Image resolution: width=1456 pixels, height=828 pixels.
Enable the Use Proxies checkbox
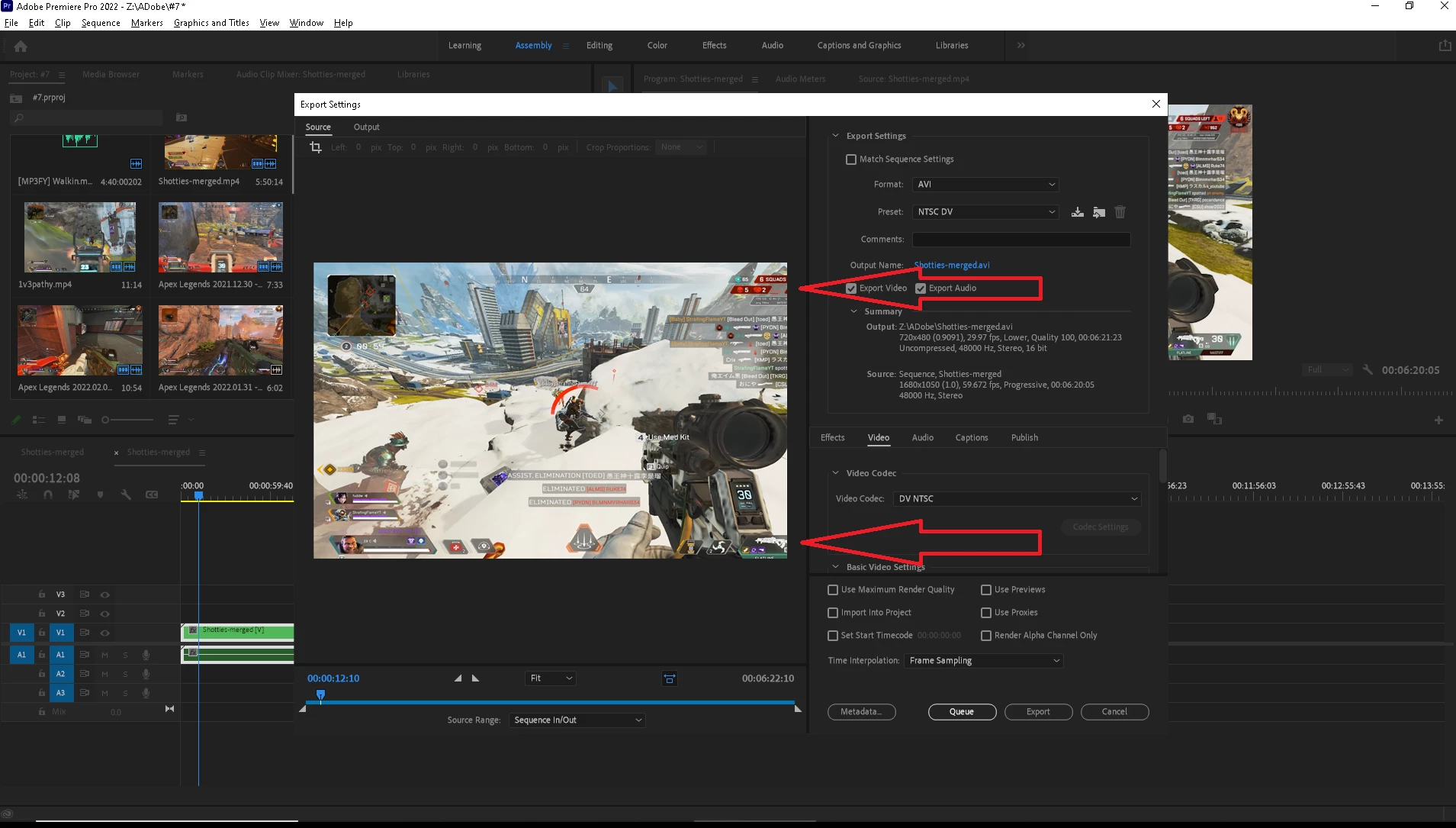click(986, 613)
